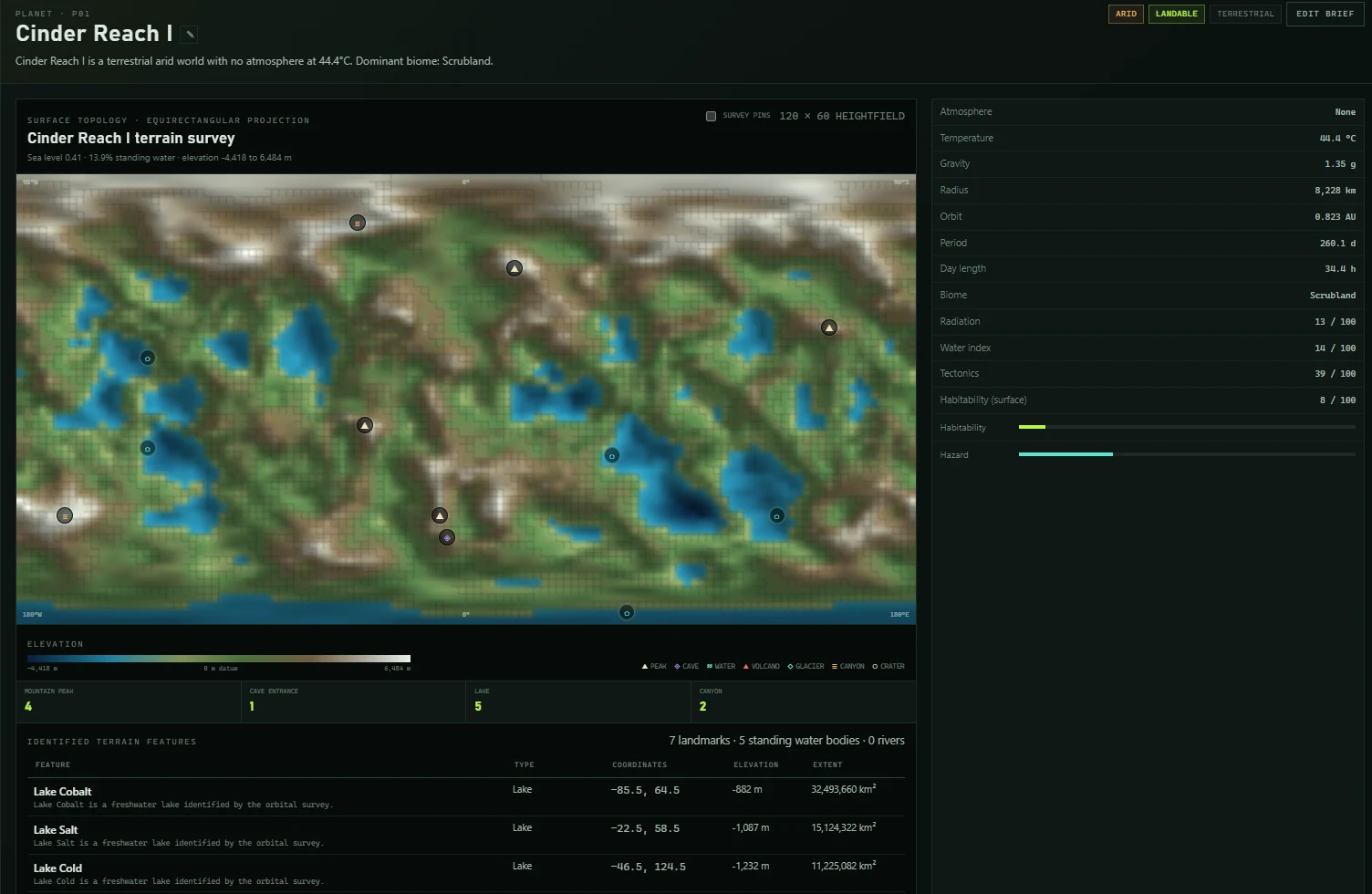Select the Cave Entrance count card
Image resolution: width=1372 pixels, height=894 pixels.
(x=354, y=702)
